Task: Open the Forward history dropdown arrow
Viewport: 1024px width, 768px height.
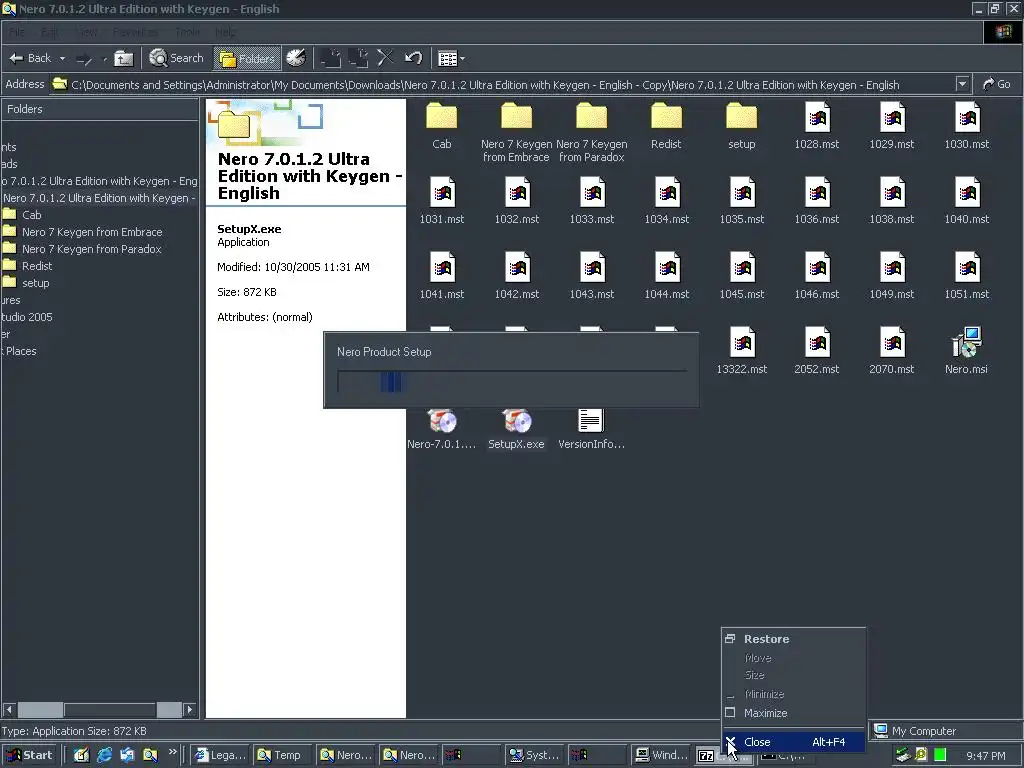Action: point(104,59)
